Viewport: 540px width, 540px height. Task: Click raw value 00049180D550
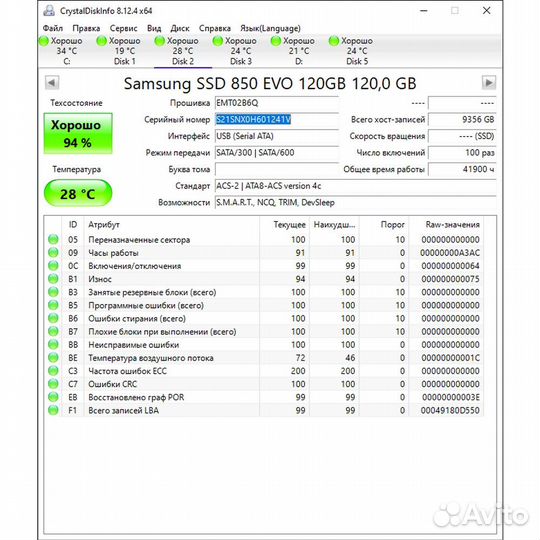tap(450, 410)
